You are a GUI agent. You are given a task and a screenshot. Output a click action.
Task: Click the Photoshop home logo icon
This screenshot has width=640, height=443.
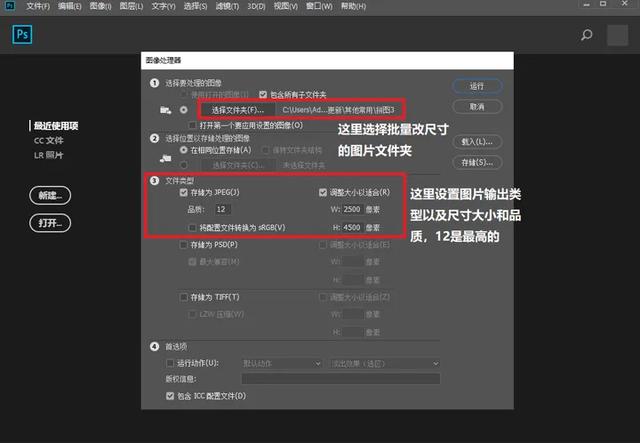pyautogui.click(x=22, y=34)
